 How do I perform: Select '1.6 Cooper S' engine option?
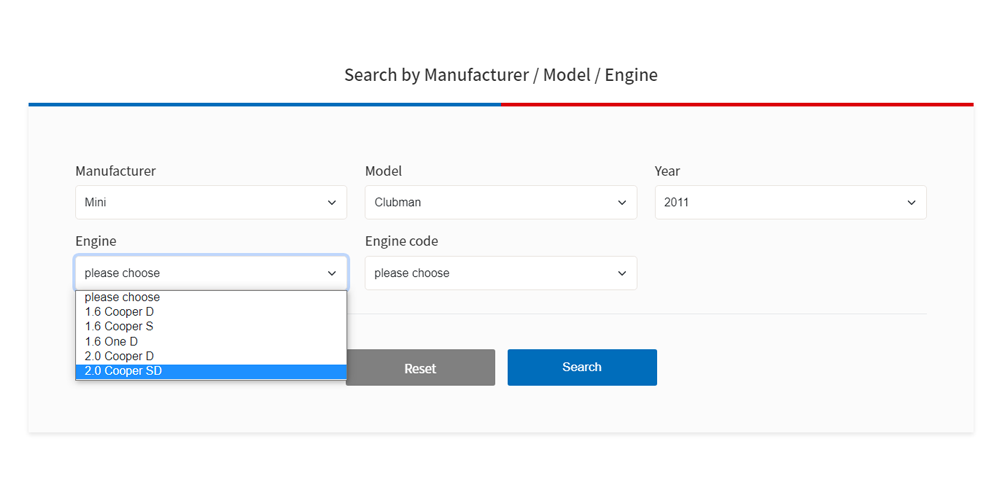pos(211,327)
